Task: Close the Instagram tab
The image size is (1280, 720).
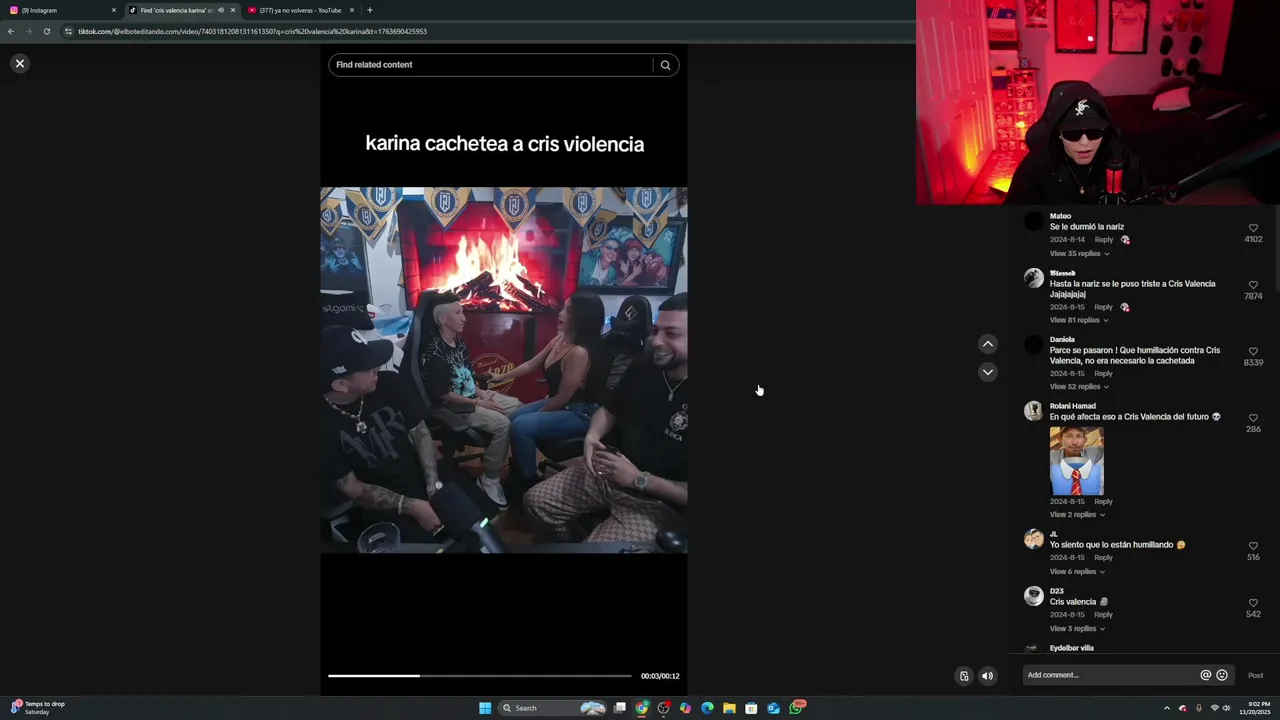Action: coord(113,10)
